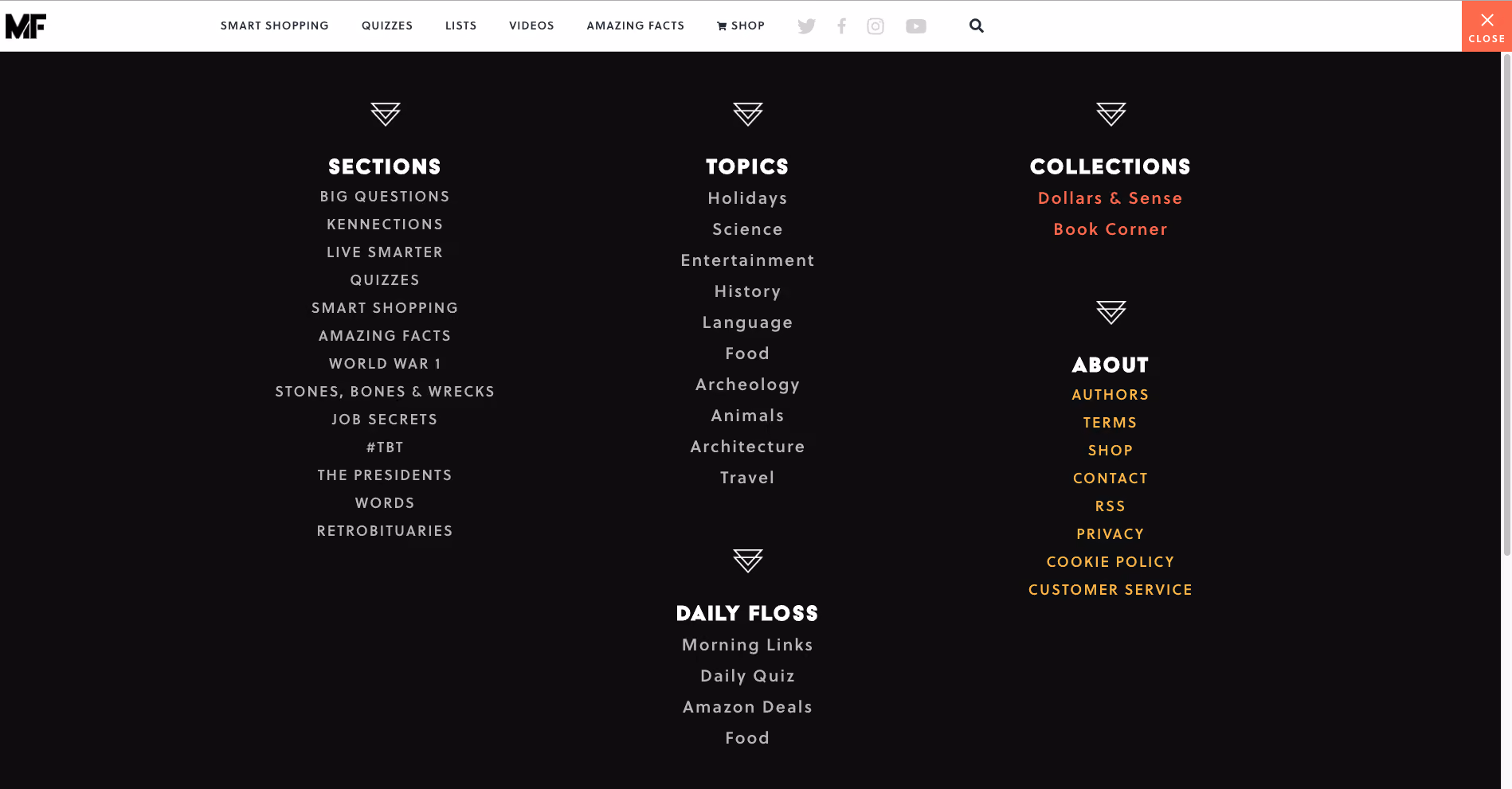Image resolution: width=1512 pixels, height=789 pixels.
Task: Select Architecture topic
Action: click(x=747, y=447)
